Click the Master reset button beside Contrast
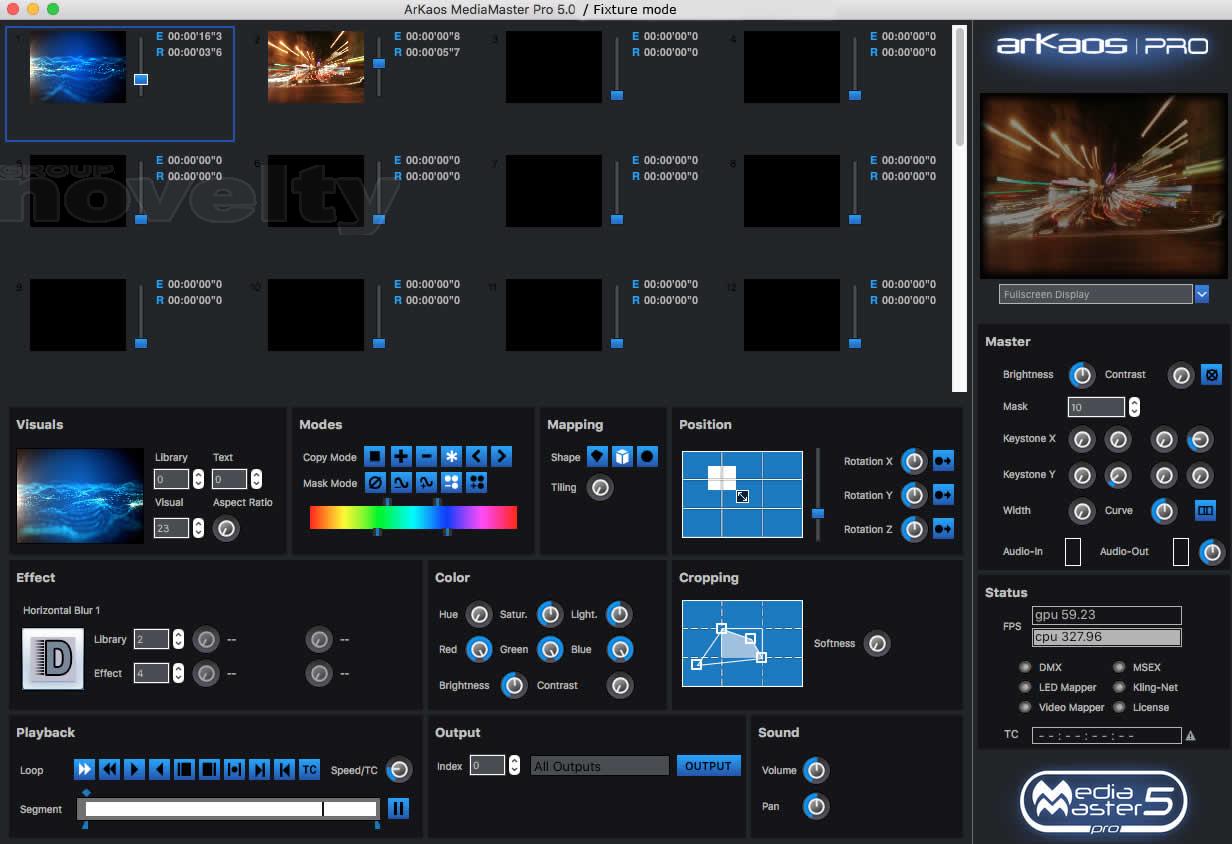The height and width of the screenshot is (844, 1232). [1211, 375]
